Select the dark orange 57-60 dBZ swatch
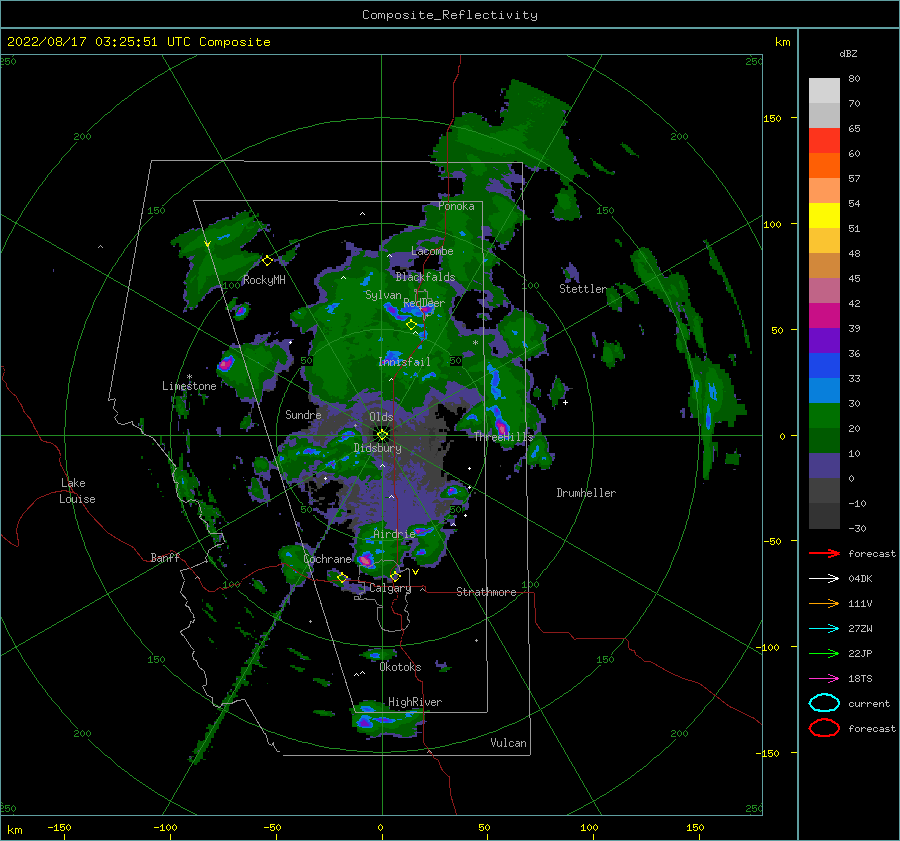 [824, 165]
